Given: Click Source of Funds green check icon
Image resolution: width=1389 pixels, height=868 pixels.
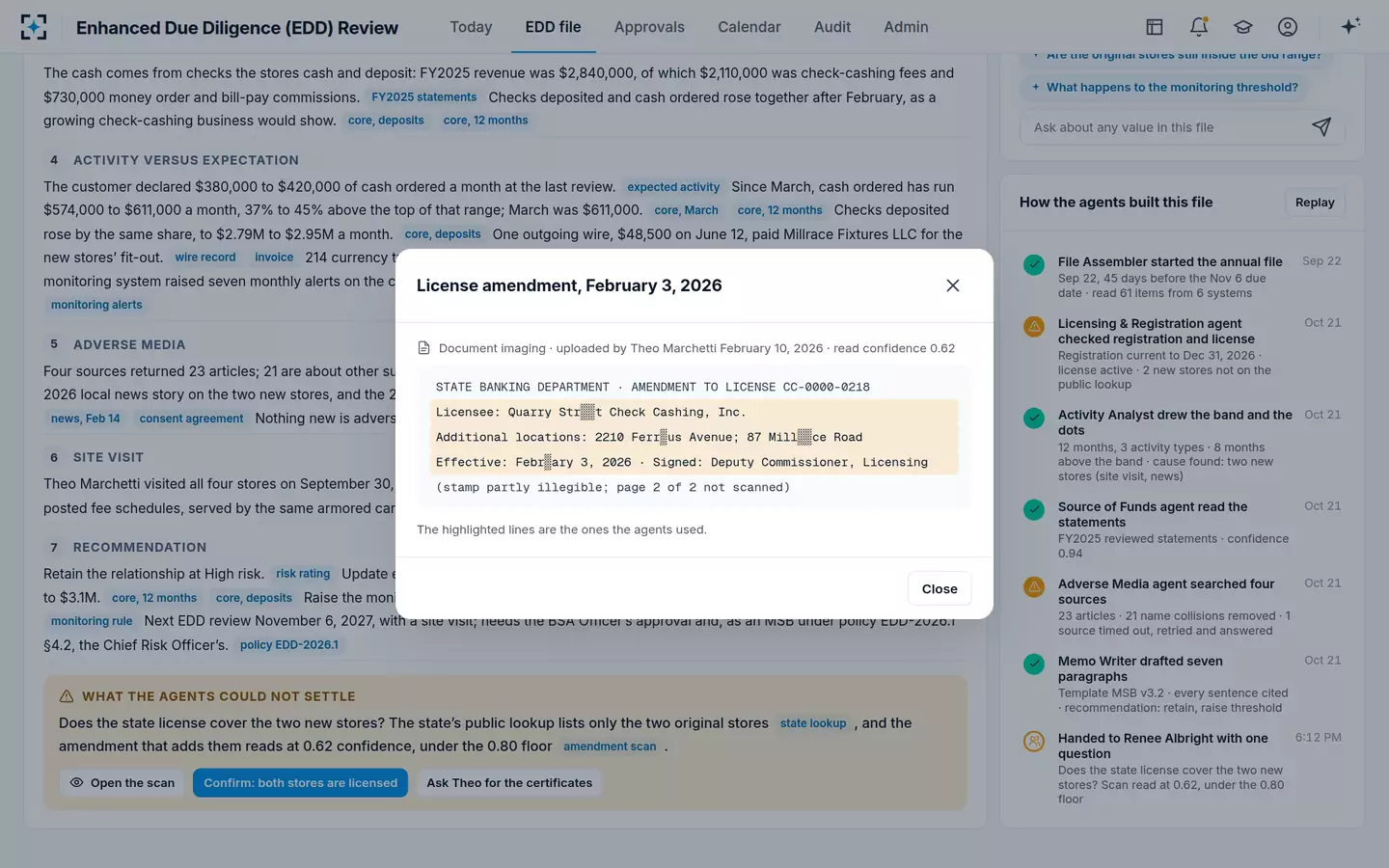Looking at the screenshot, I should point(1034,509).
